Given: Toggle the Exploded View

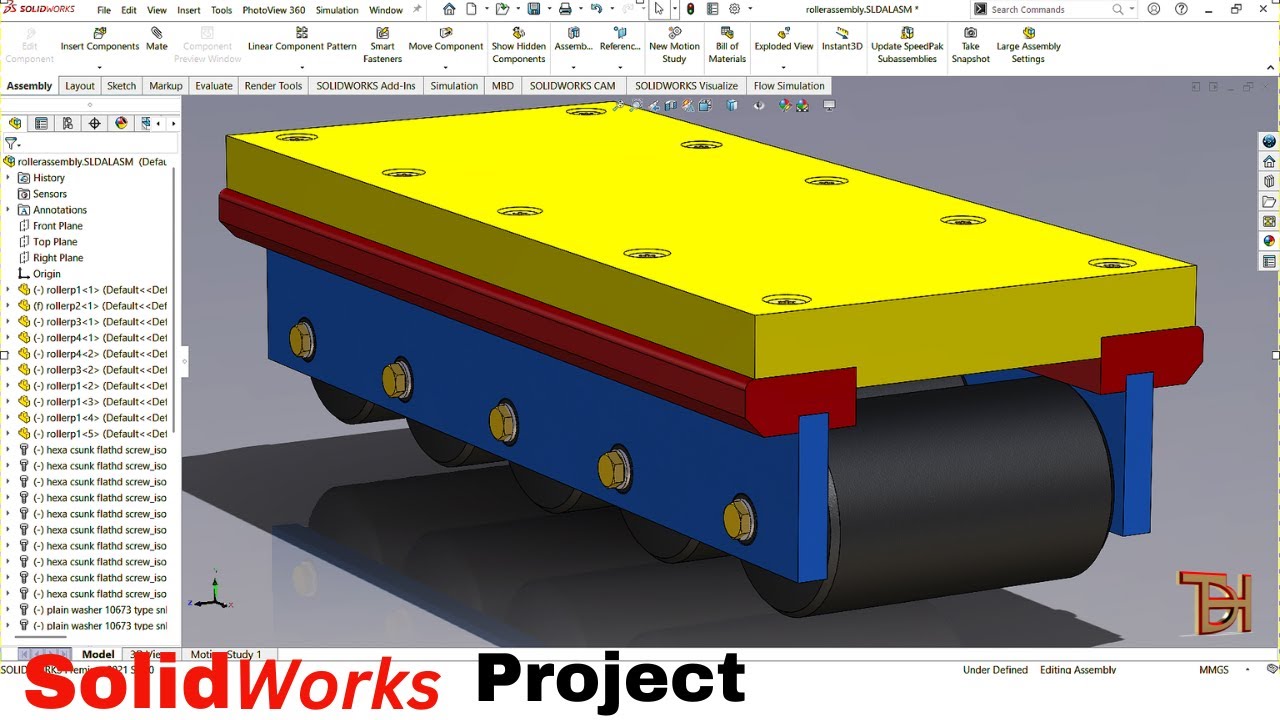Looking at the screenshot, I should click(x=784, y=40).
